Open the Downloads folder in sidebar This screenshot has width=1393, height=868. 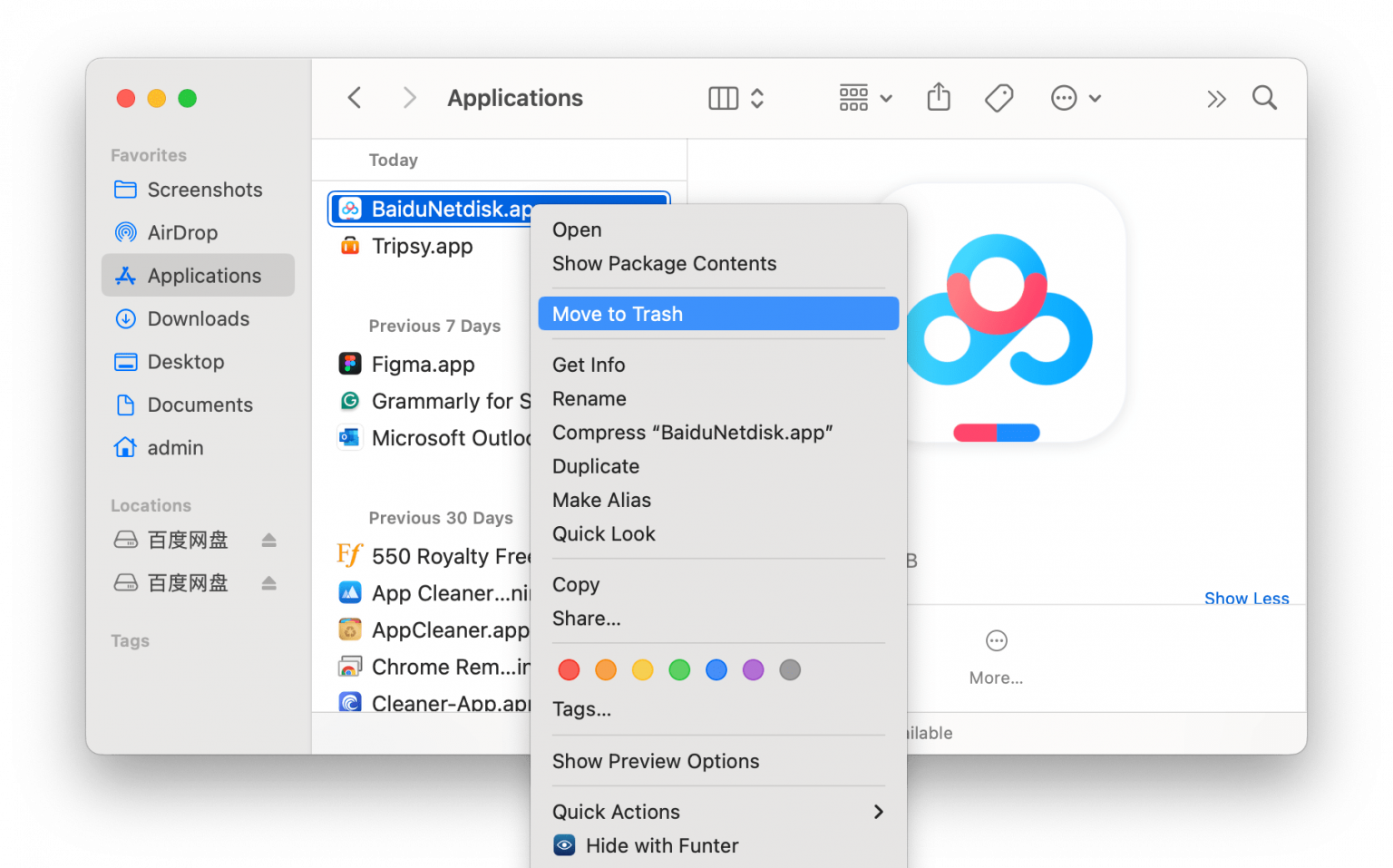(198, 319)
